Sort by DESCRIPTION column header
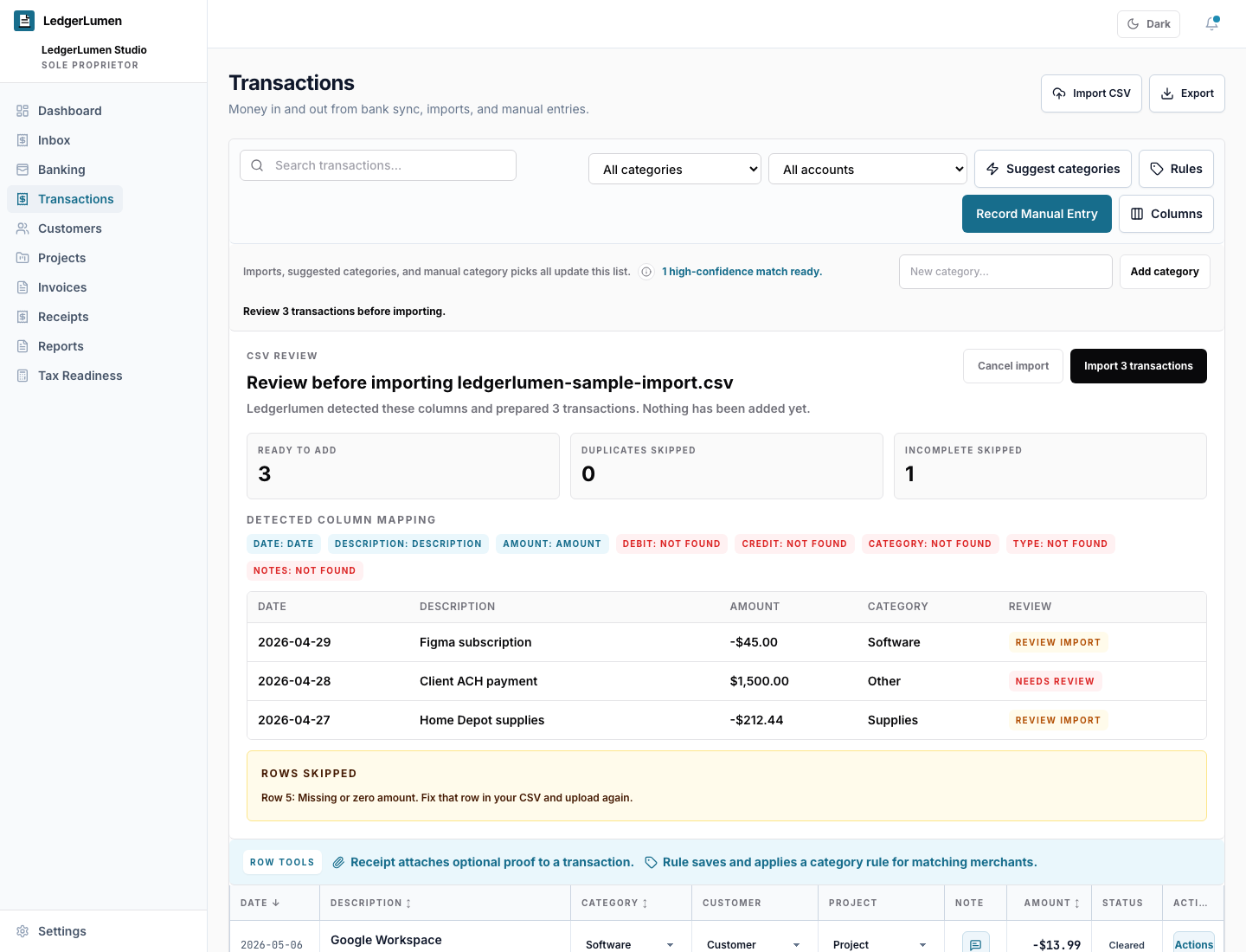Image resolution: width=1246 pixels, height=952 pixels. tap(371, 903)
